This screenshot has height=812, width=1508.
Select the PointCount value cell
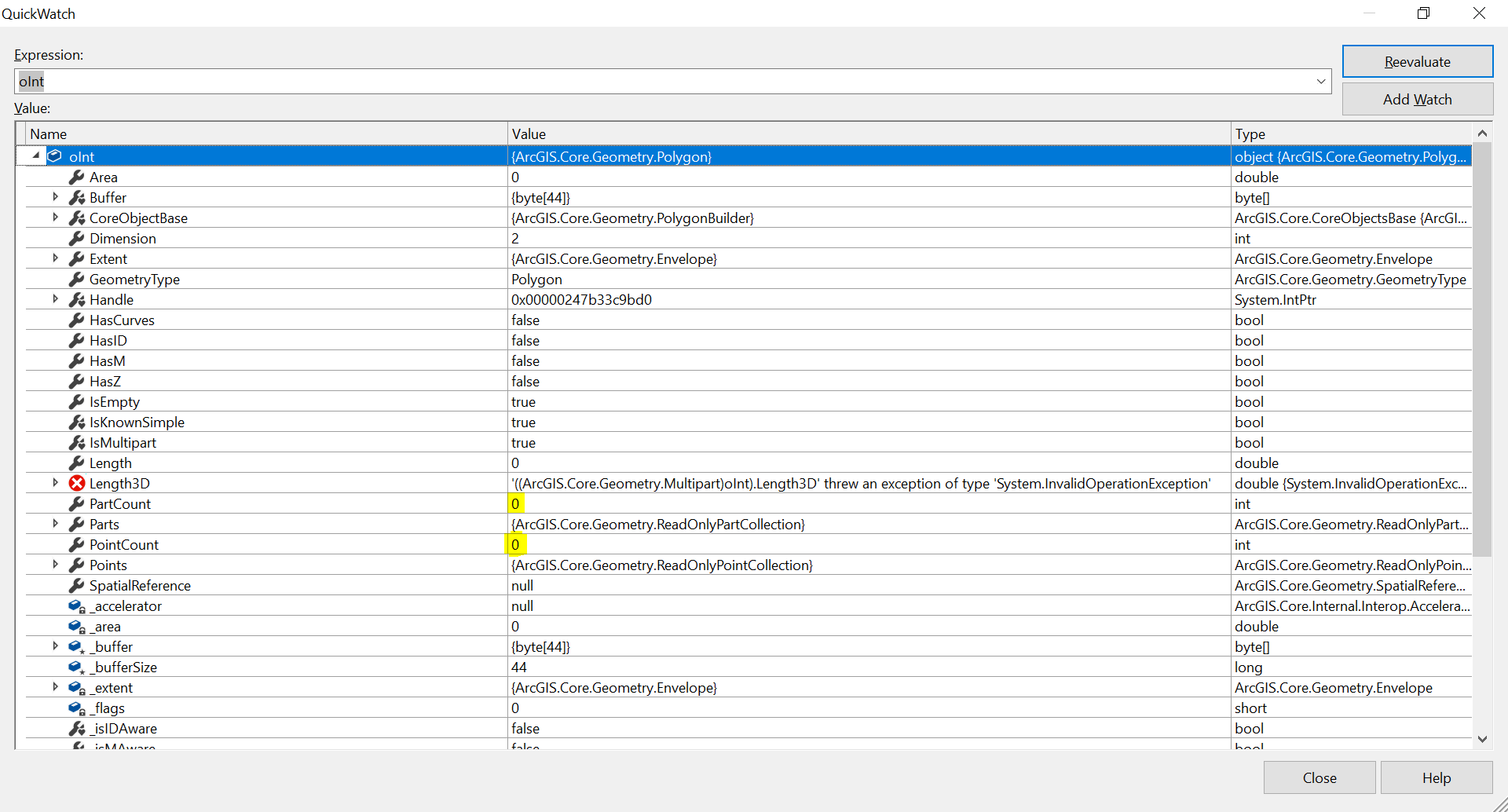point(869,545)
